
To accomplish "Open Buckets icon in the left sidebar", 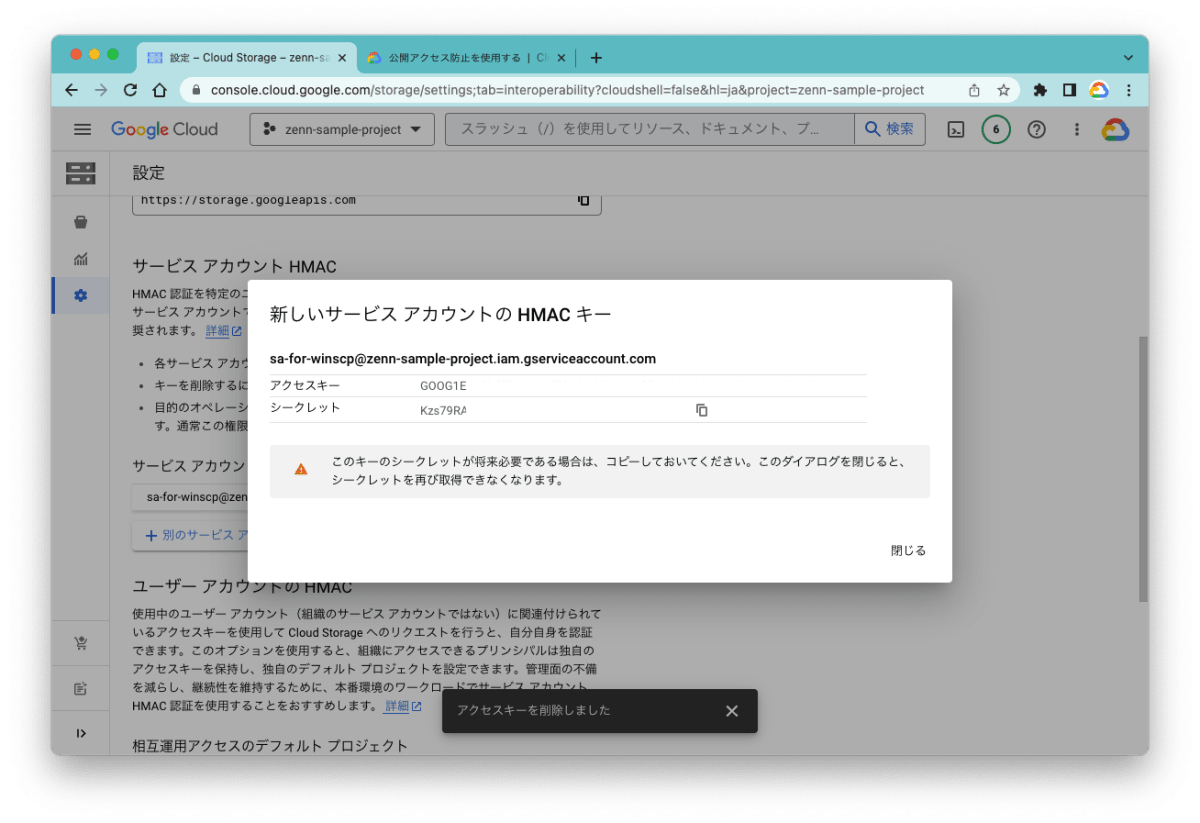I will [x=80, y=222].
